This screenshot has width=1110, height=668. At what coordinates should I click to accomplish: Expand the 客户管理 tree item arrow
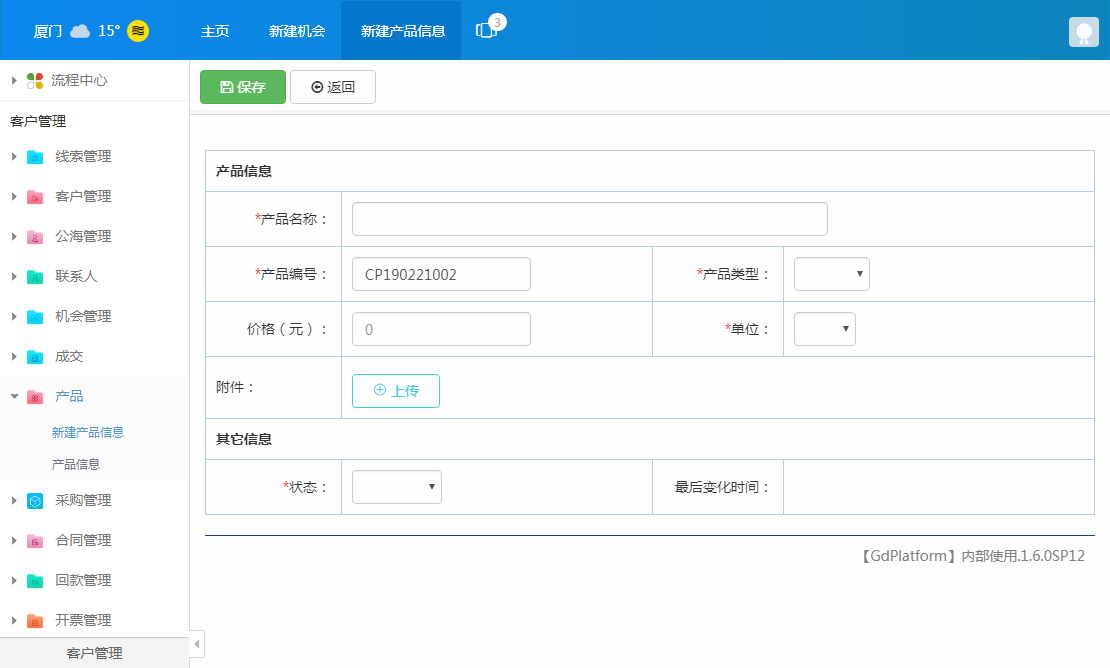pyautogui.click(x=14, y=197)
